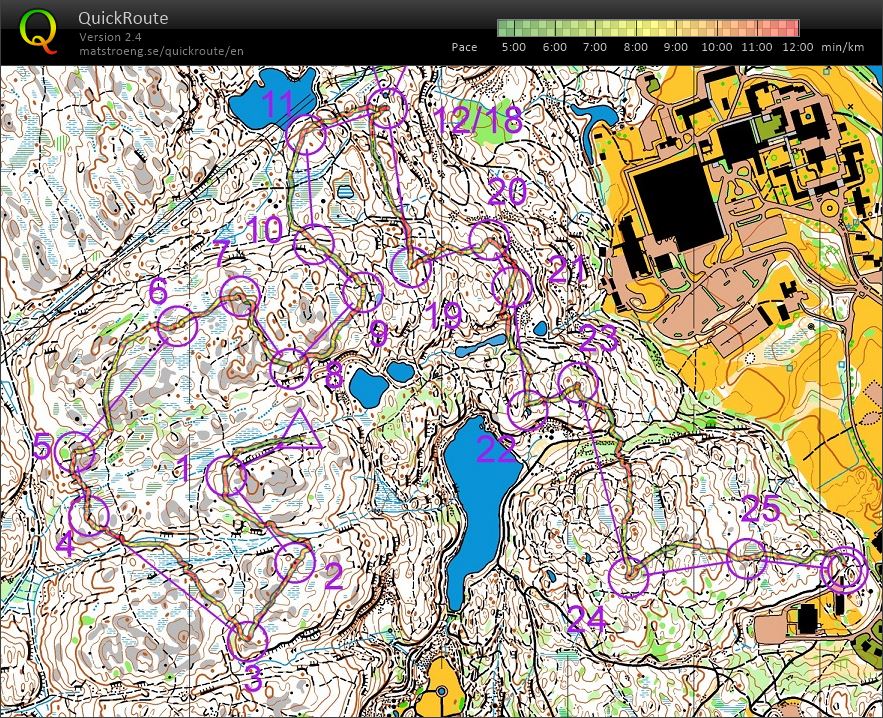This screenshot has height=718, width=883.
Task: Select the double-circle finish marker
Action: (x=844, y=570)
